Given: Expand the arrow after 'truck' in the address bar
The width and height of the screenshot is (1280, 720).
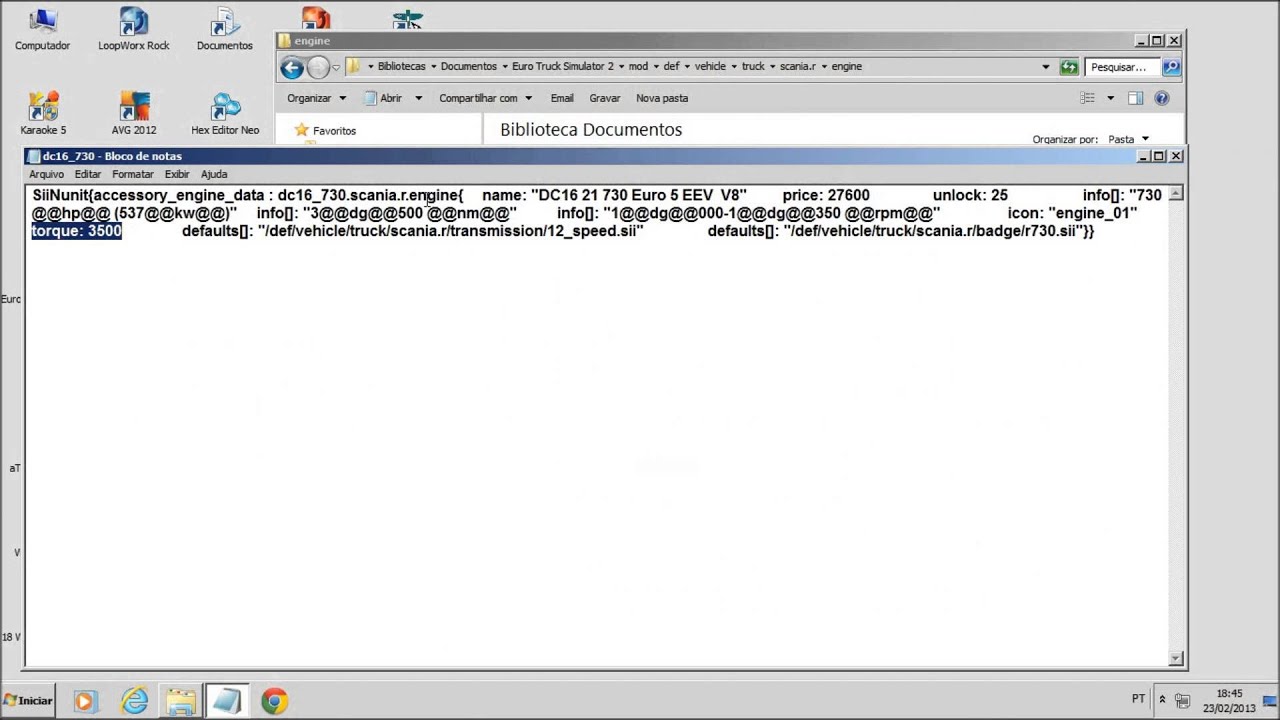Looking at the screenshot, I should click(773, 67).
